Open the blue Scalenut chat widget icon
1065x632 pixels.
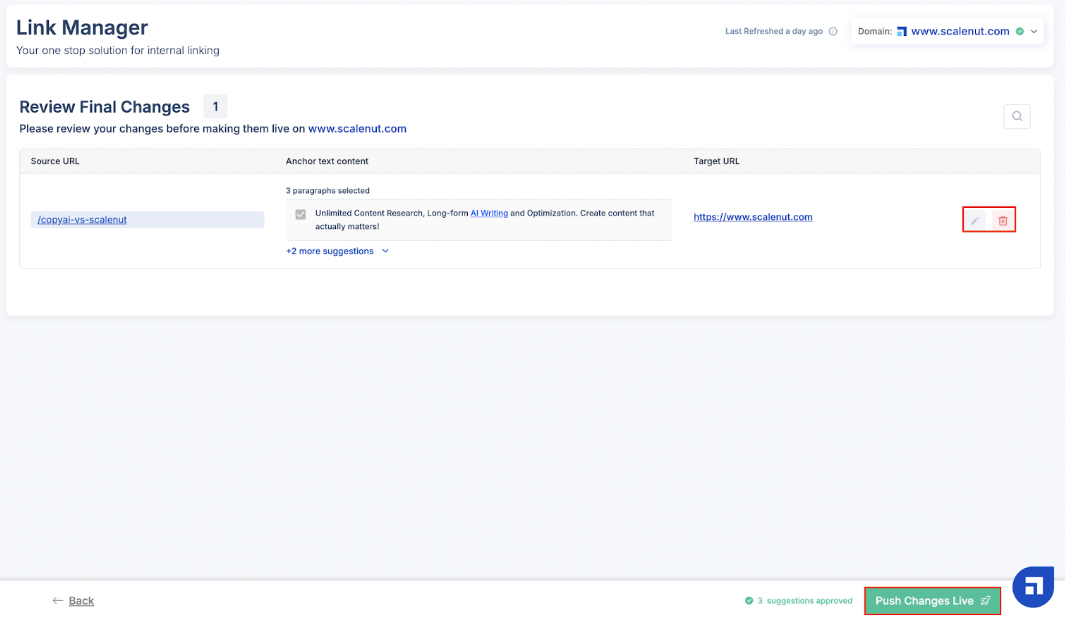(x=1033, y=586)
